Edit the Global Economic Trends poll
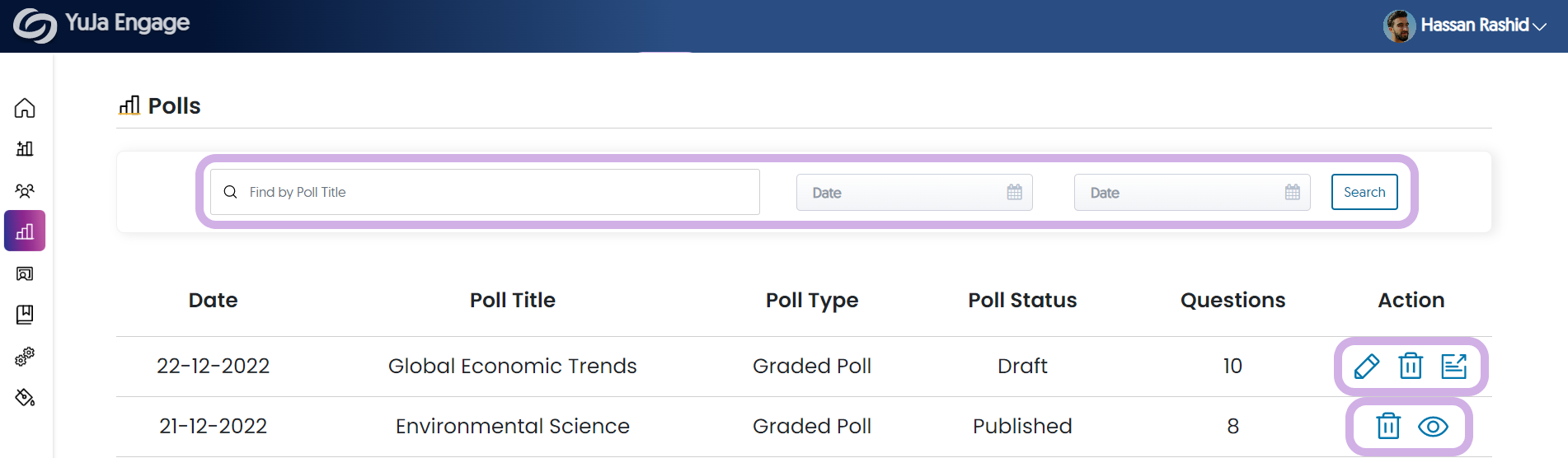The width and height of the screenshot is (1568, 458). (x=1366, y=366)
